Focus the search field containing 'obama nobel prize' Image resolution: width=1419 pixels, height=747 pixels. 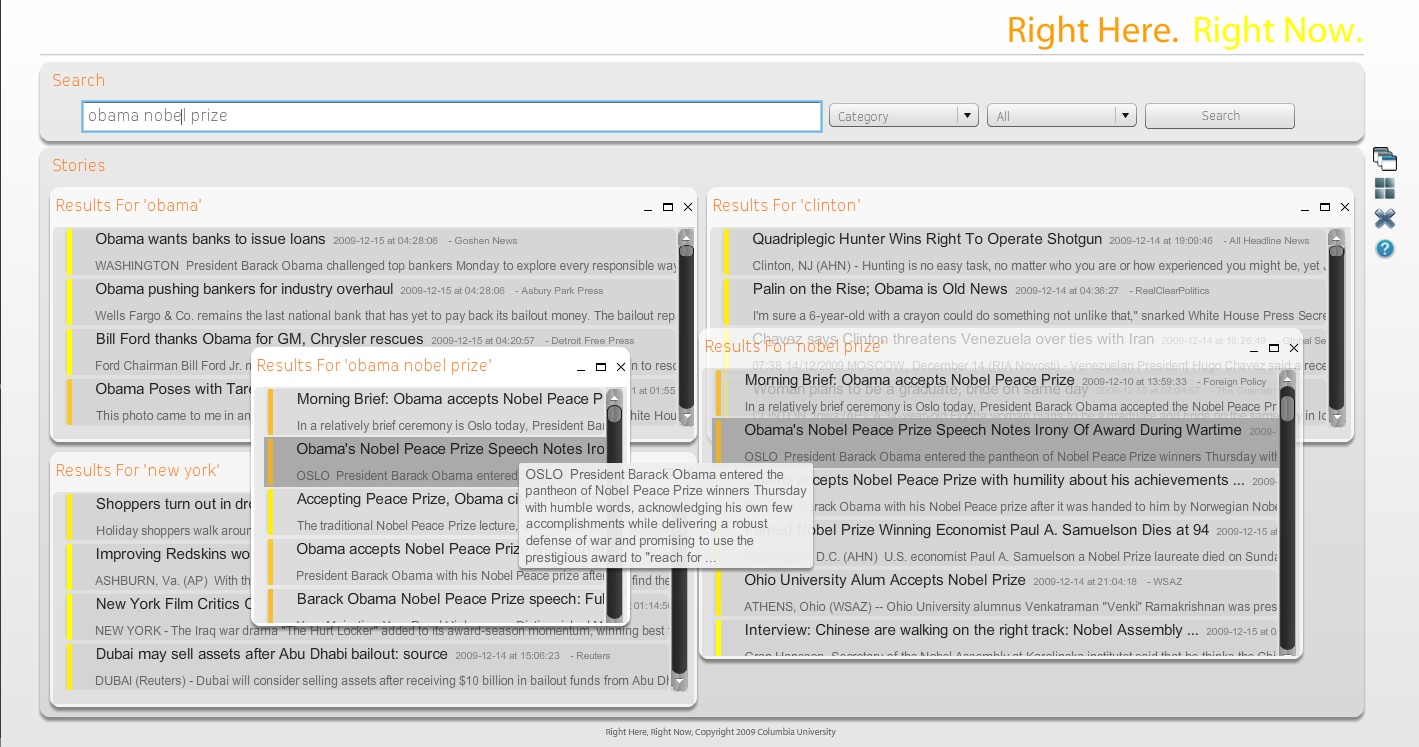coord(452,116)
